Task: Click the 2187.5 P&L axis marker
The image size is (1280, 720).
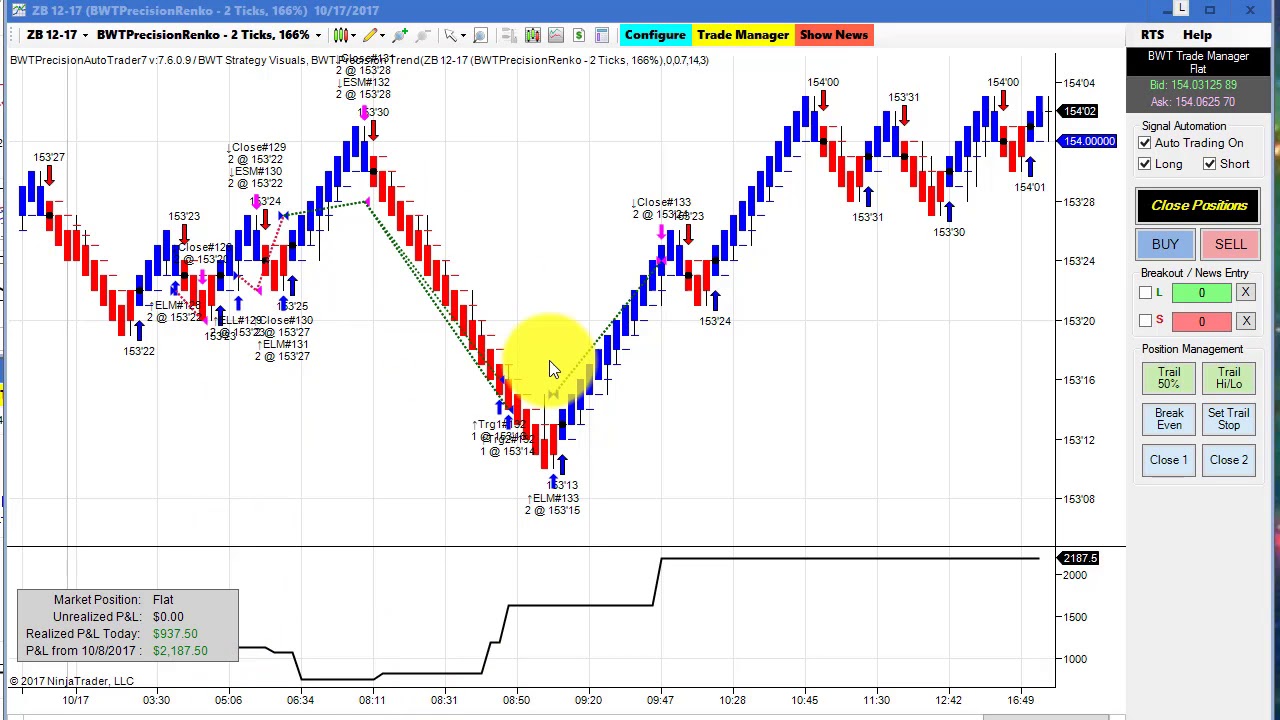Action: click(x=1080, y=558)
